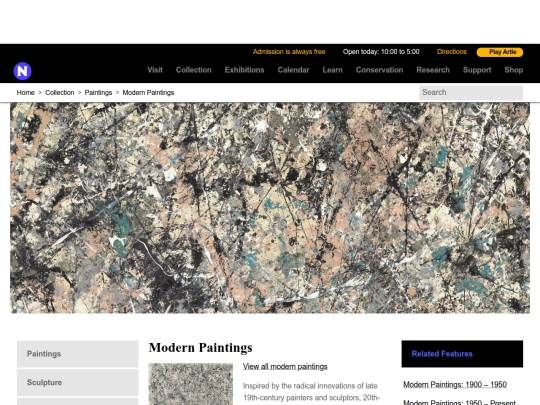Viewport: 540px width, 405px height.
Task: Click the small painting thumbnail under heading
Action: (x=190, y=384)
